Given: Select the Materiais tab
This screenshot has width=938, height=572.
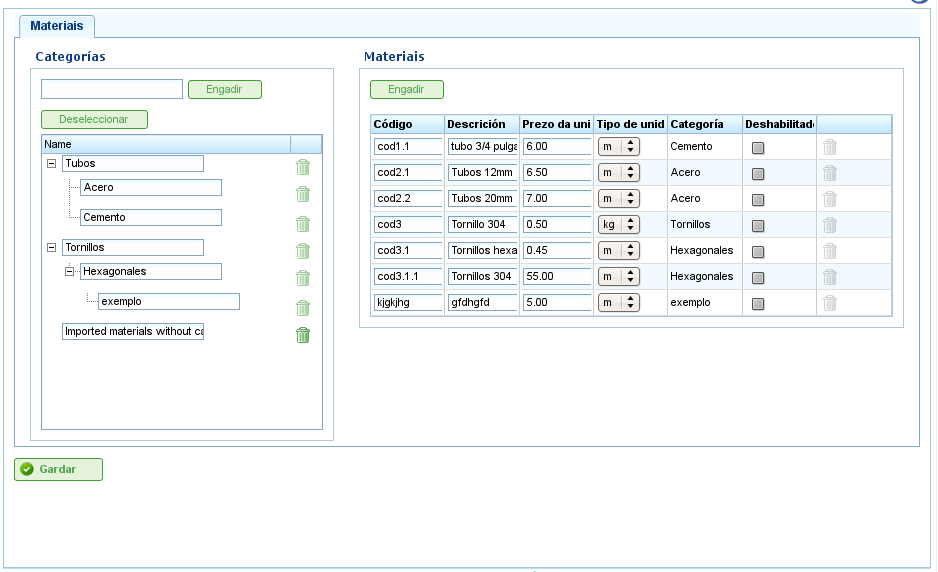Looking at the screenshot, I should click(x=57, y=26).
